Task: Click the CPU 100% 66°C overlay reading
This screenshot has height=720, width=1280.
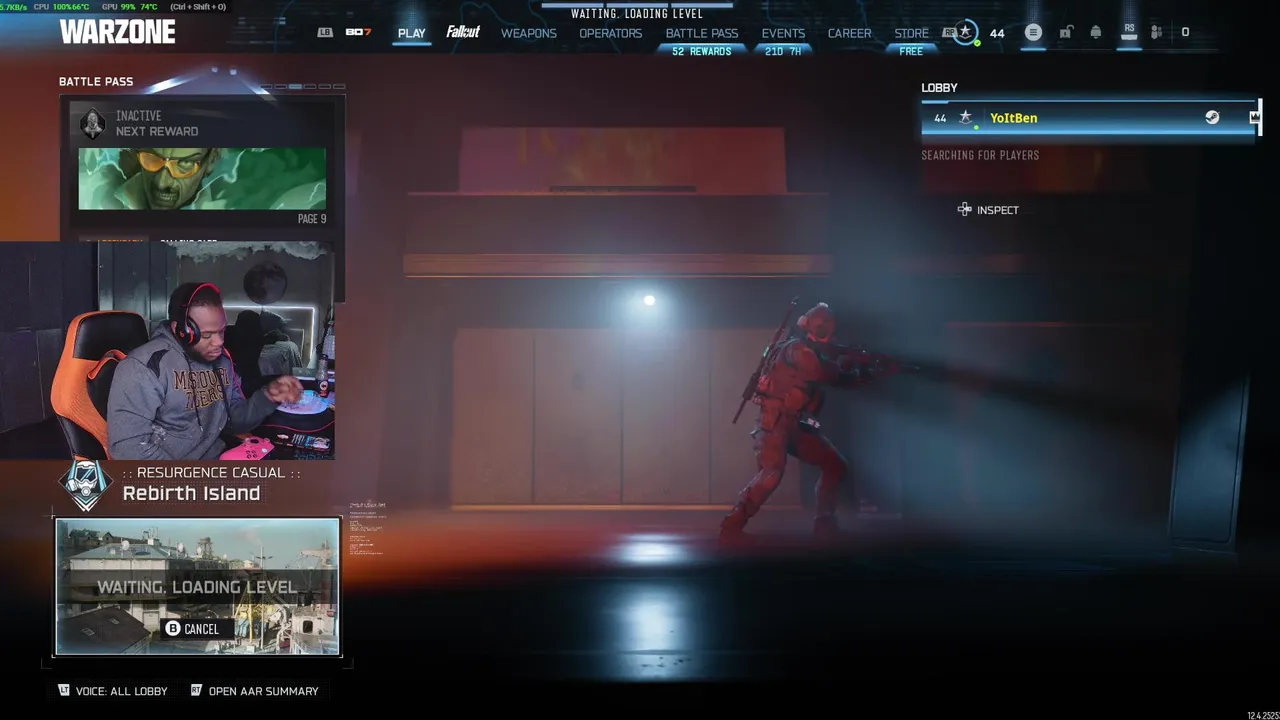Action: click(61, 6)
